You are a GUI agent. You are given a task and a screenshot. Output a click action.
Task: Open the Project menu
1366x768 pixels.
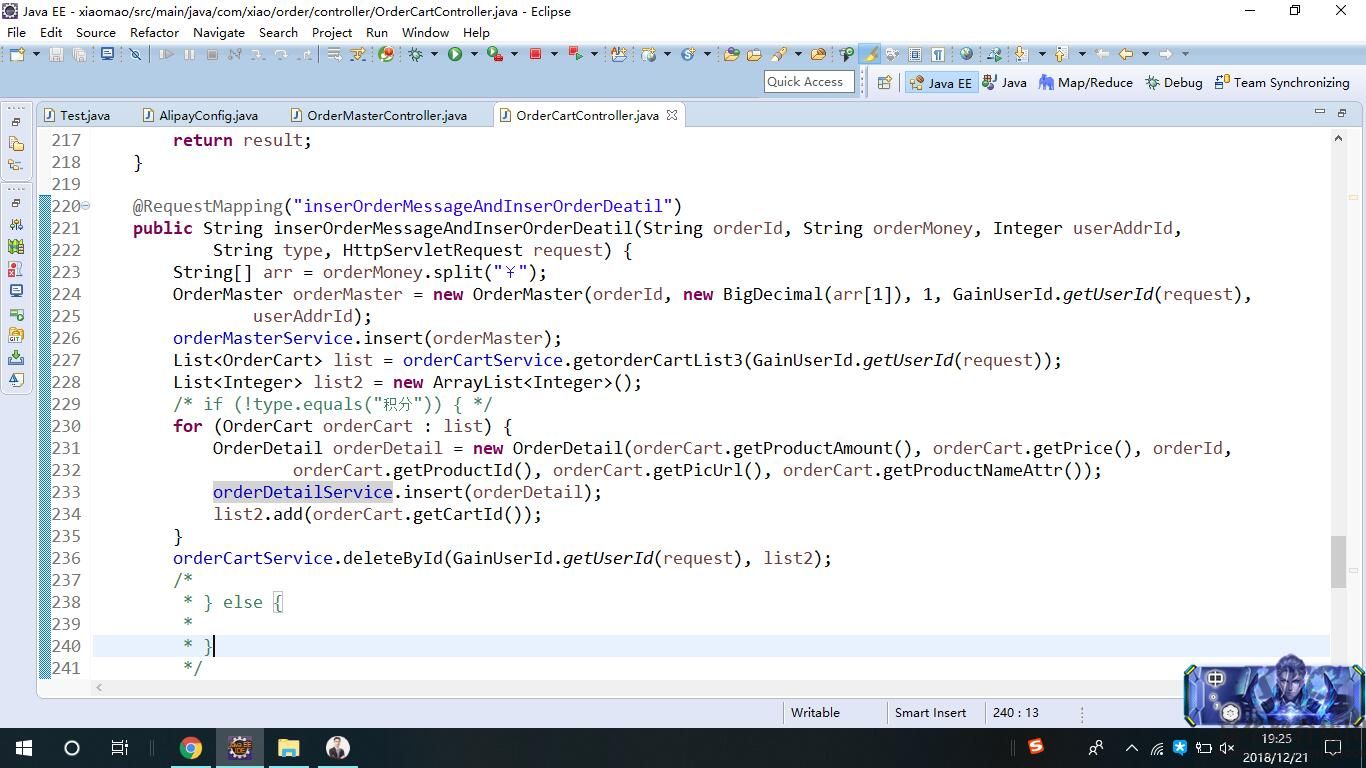pos(332,32)
